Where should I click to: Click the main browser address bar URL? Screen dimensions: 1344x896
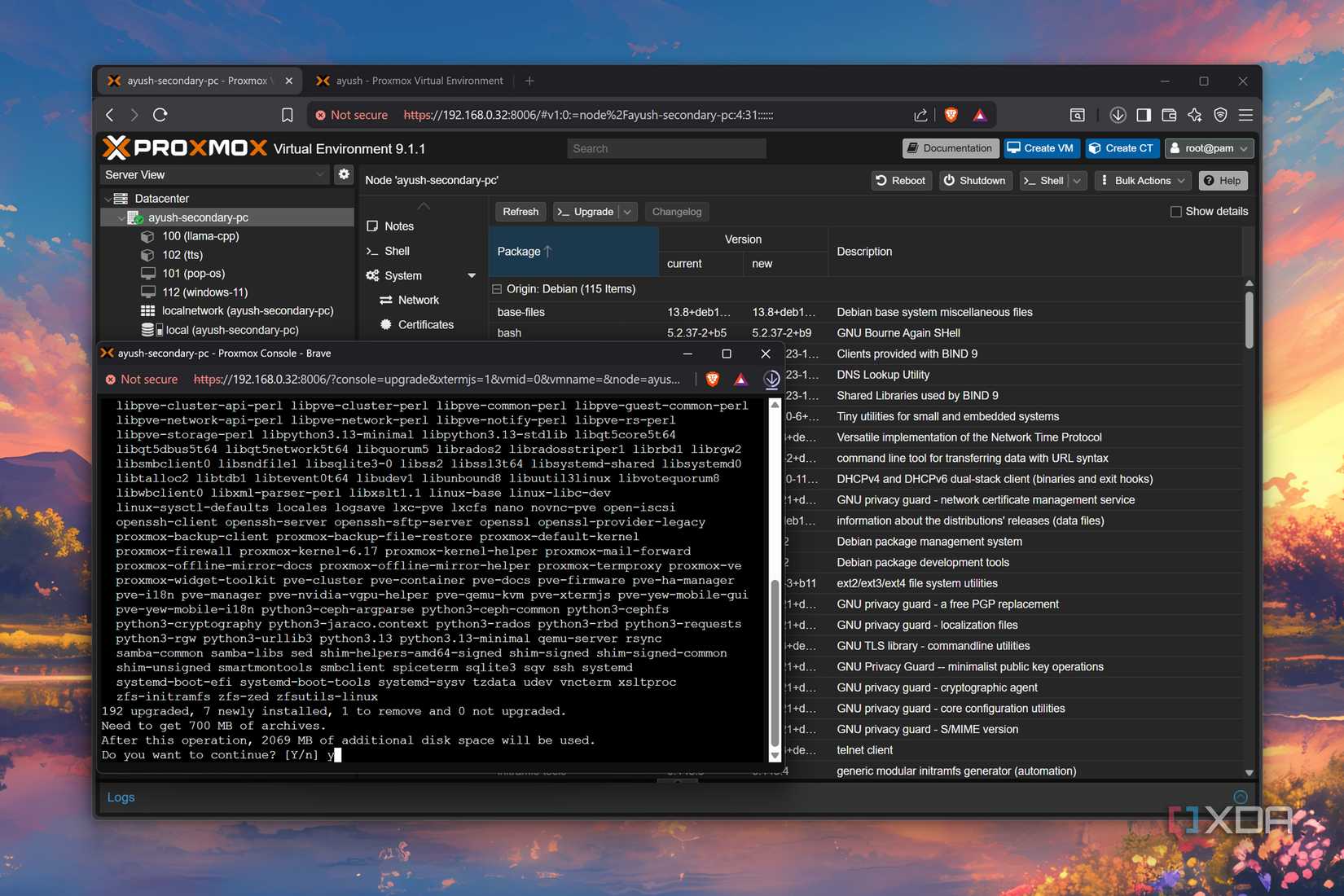[x=588, y=115]
